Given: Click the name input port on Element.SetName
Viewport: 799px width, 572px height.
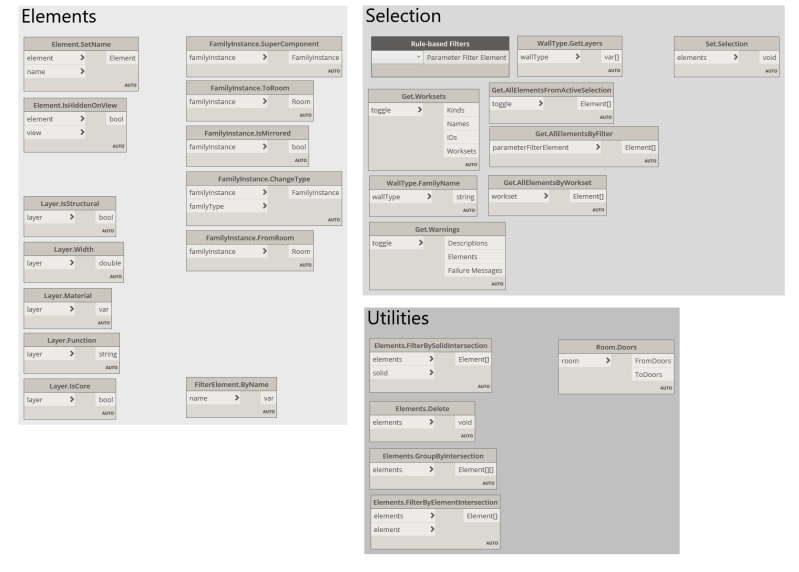Looking at the screenshot, I should click(x=55, y=72).
